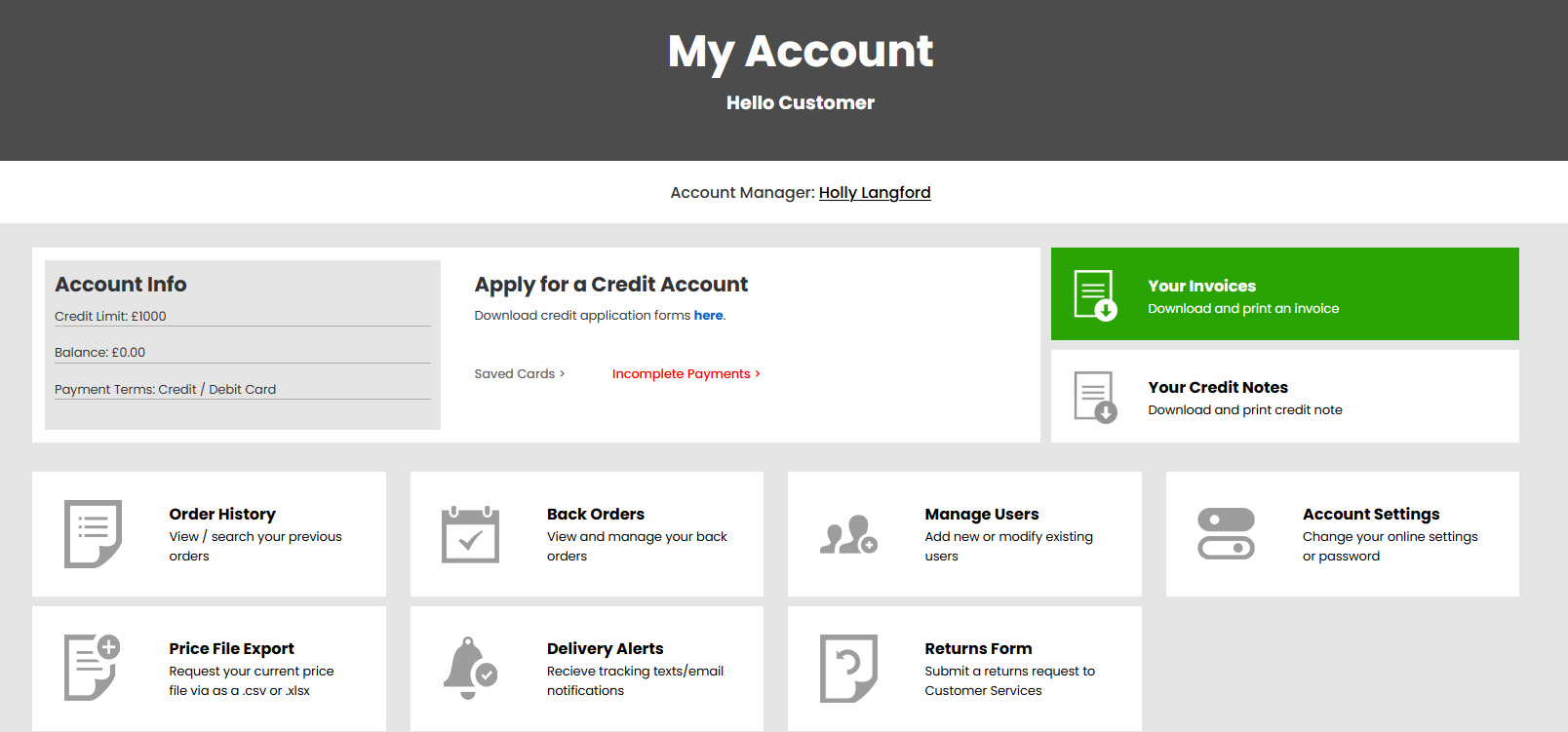
Task: Click the 'Account Info' heading
Action: point(121,284)
